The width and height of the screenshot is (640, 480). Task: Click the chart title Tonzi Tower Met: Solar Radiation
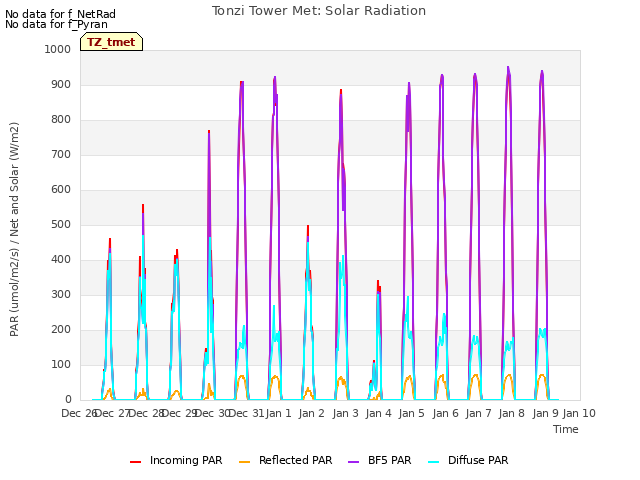point(319,11)
